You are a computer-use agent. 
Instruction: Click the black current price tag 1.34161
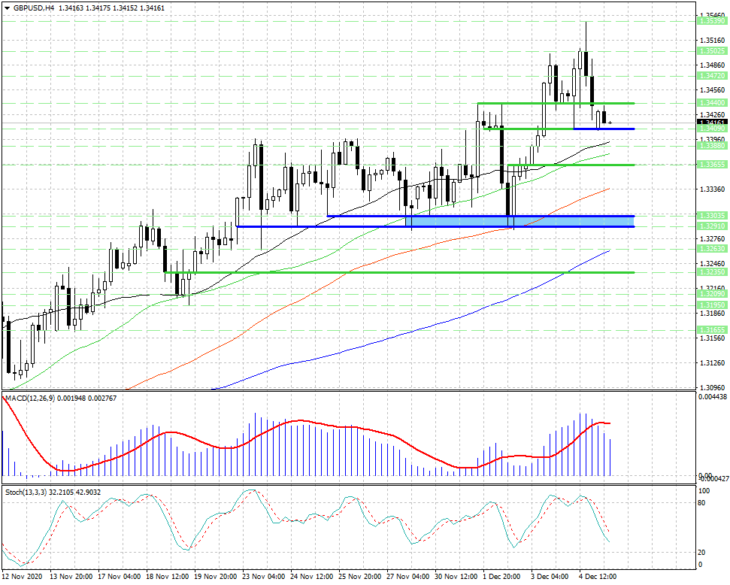712,122
